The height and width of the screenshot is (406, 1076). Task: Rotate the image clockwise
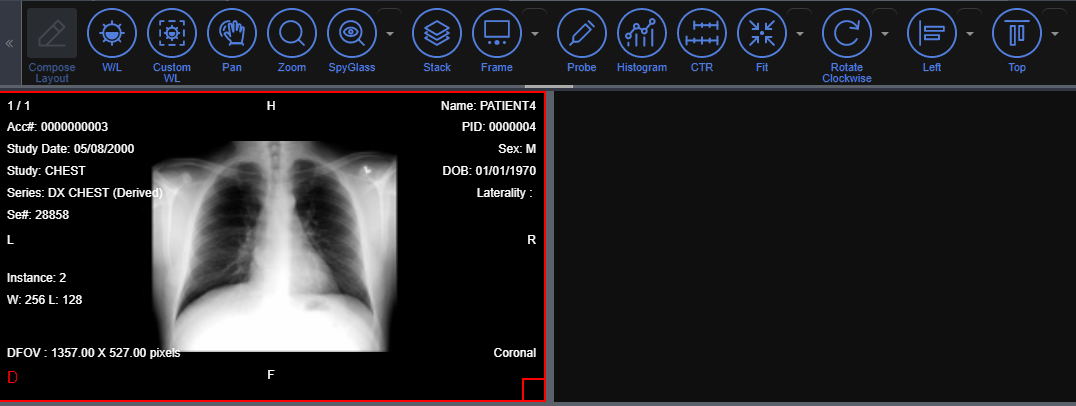847,33
